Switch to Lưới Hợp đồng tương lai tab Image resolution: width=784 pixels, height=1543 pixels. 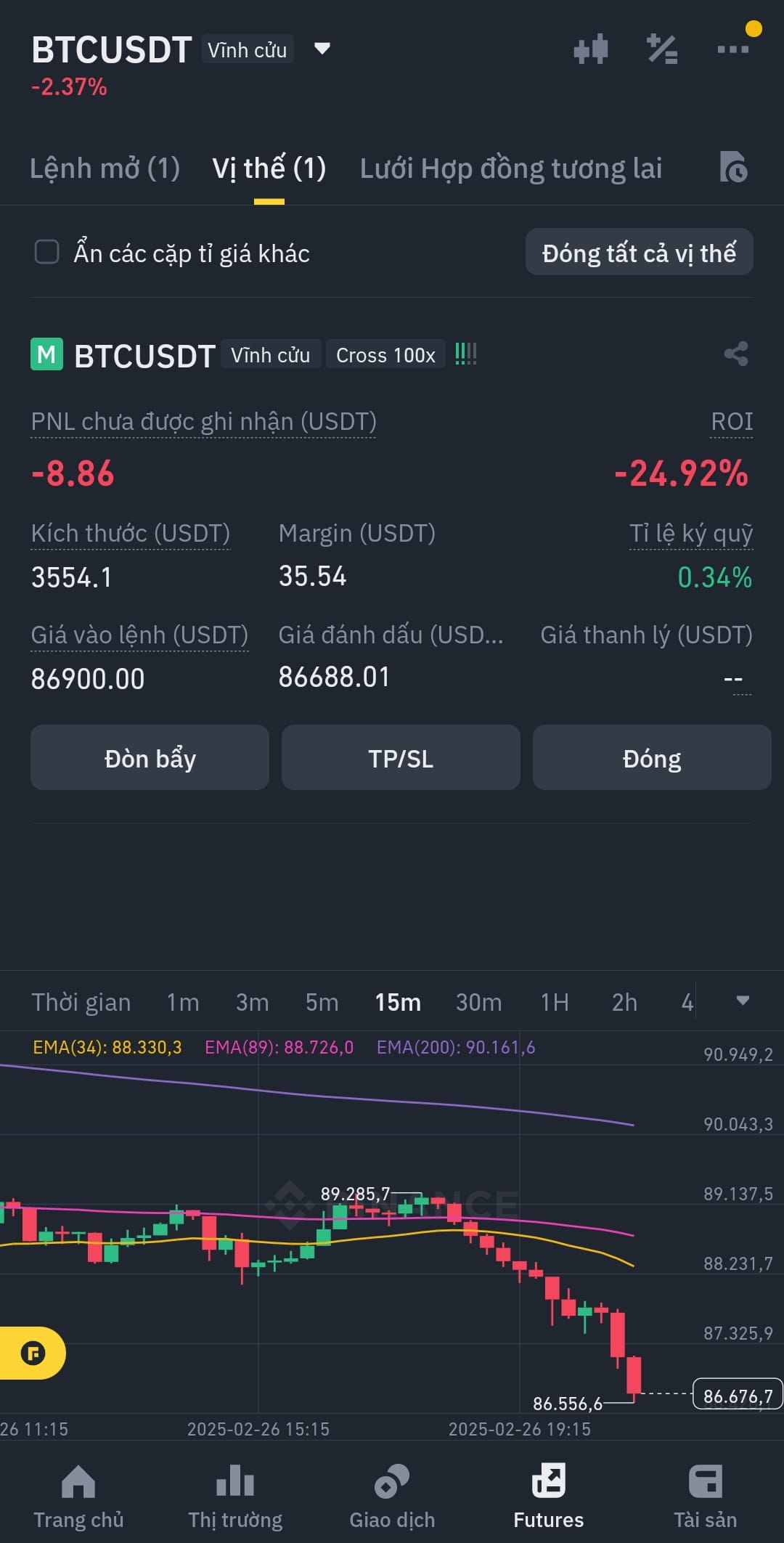[511, 168]
